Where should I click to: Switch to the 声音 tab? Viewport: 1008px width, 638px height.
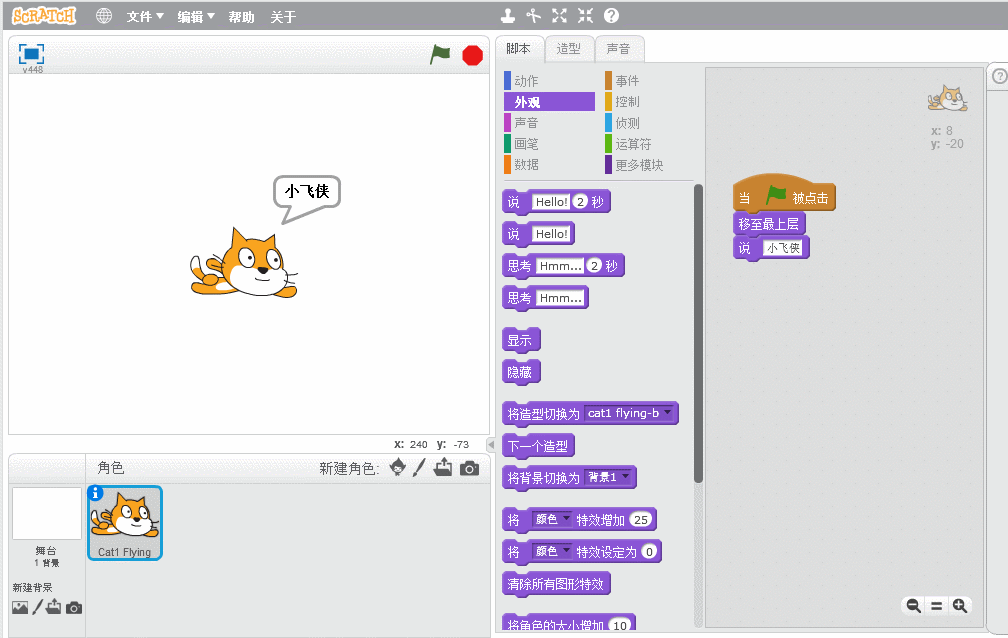(619, 49)
